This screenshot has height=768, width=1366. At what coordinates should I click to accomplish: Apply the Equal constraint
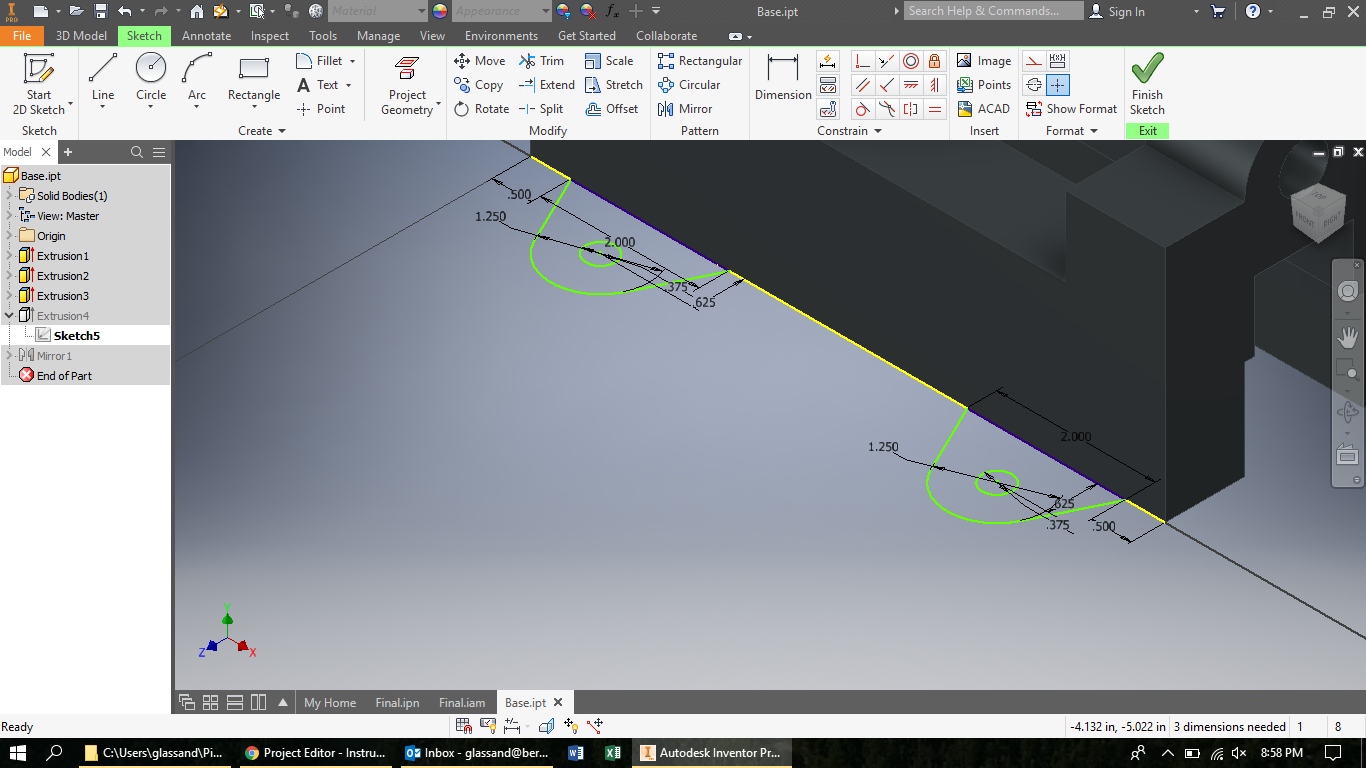click(935, 109)
